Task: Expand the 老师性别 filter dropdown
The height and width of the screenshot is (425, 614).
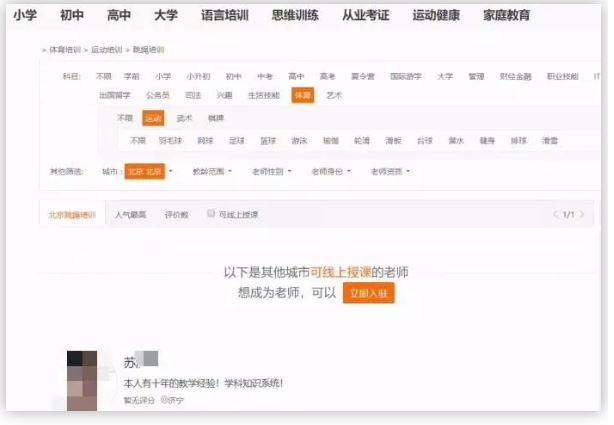Action: (272, 171)
